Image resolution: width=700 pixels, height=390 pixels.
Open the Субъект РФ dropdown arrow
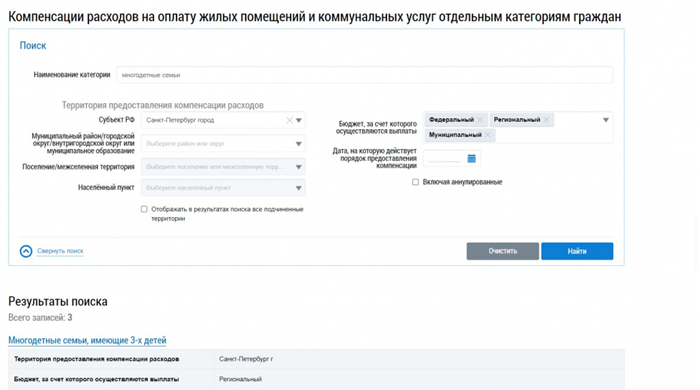[299, 120]
